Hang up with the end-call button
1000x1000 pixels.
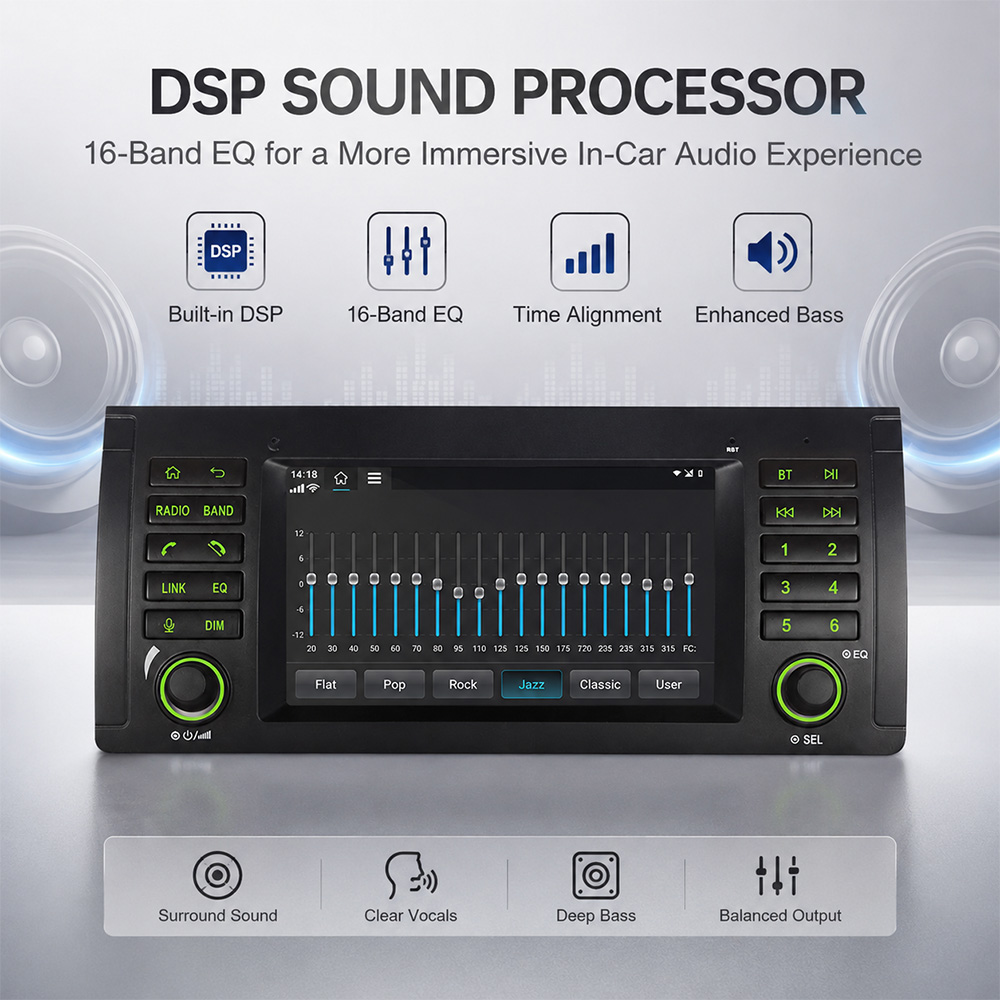coord(217,548)
